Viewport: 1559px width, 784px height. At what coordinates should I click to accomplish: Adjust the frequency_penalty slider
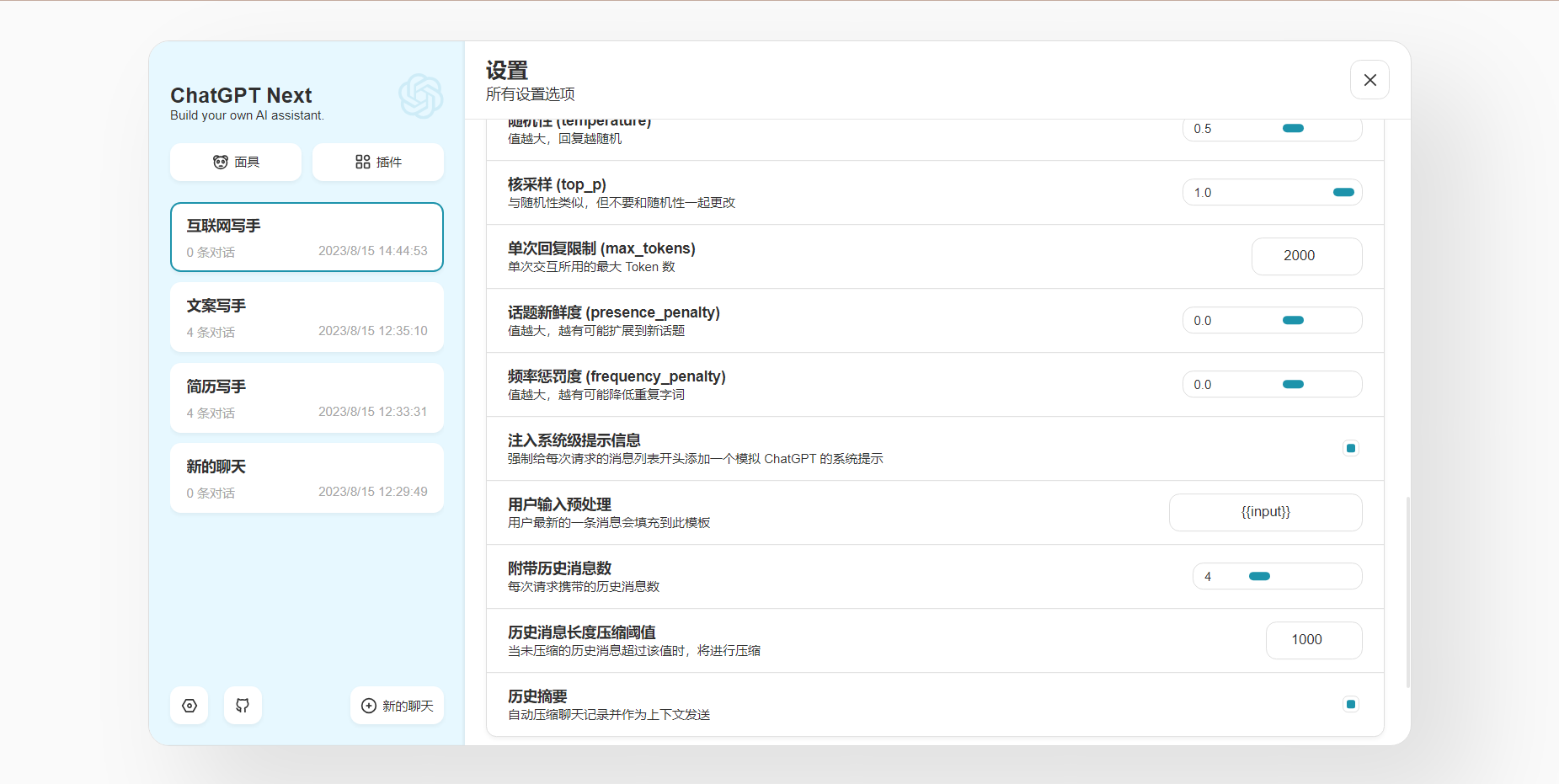(x=1273, y=384)
